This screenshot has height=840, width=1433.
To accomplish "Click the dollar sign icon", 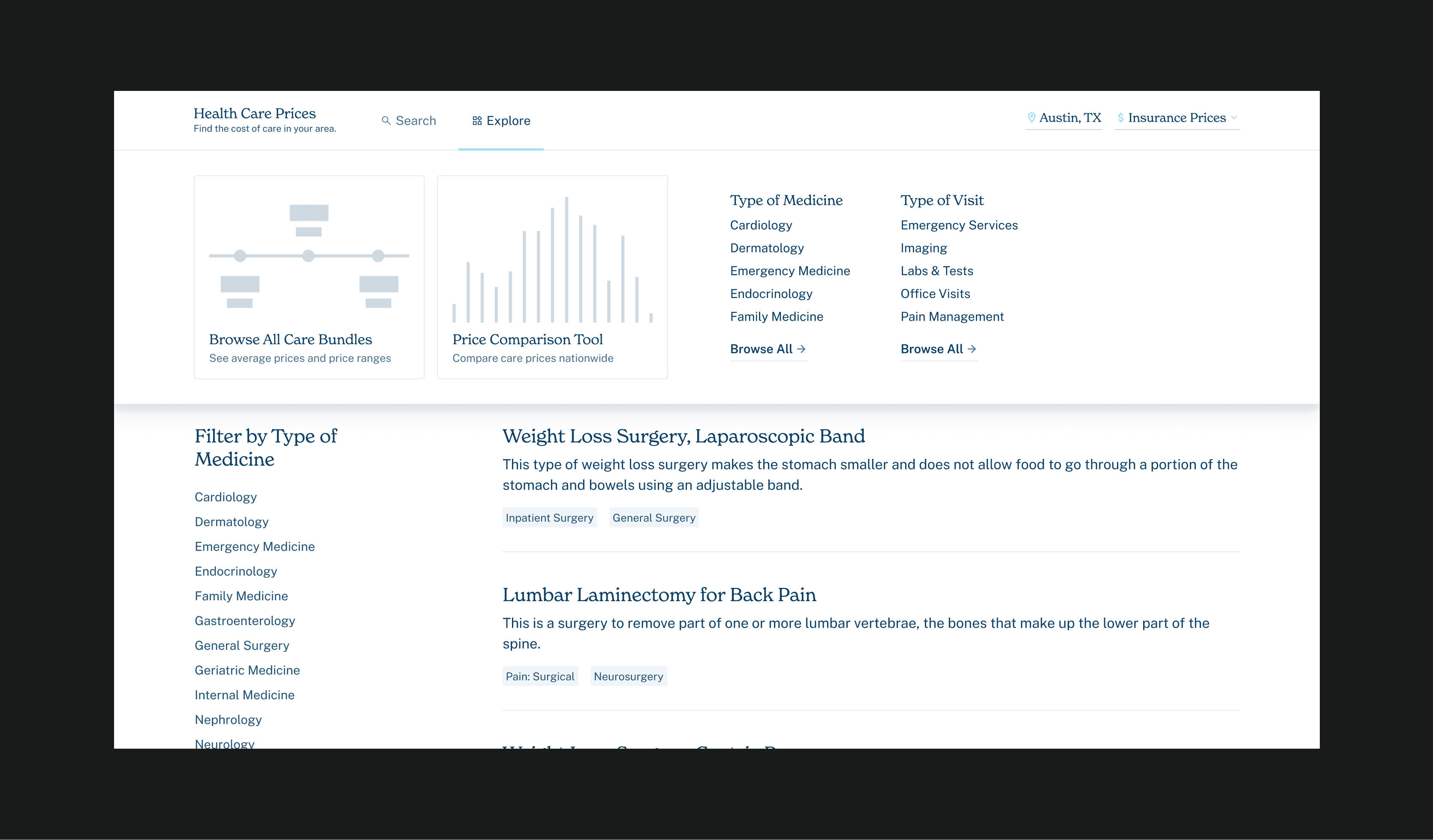I will pyautogui.click(x=1120, y=118).
